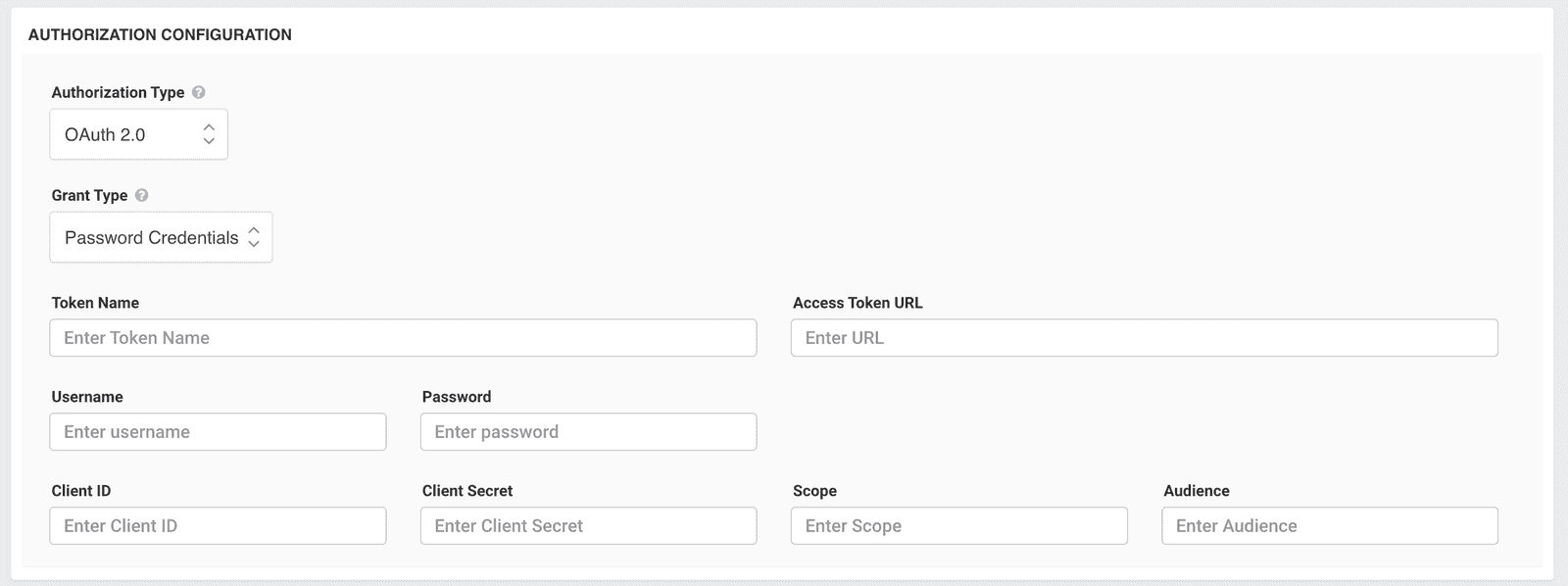
Task: Focus the Enter Client Secret field
Action: coord(588,526)
